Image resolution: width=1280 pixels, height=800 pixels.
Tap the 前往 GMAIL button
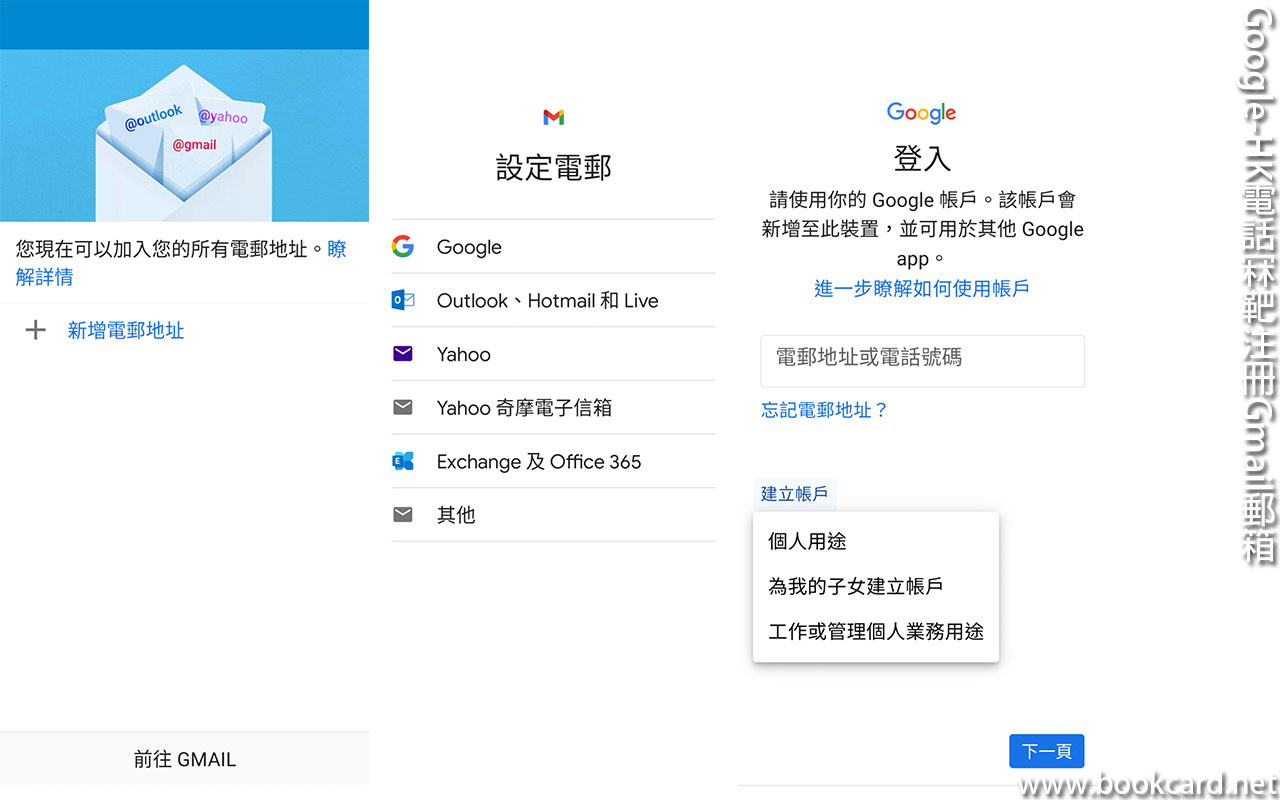pos(185,759)
